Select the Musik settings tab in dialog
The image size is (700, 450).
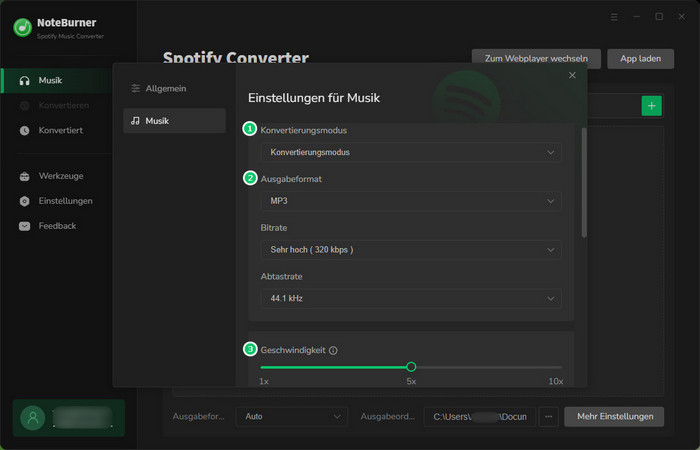[x=174, y=121]
